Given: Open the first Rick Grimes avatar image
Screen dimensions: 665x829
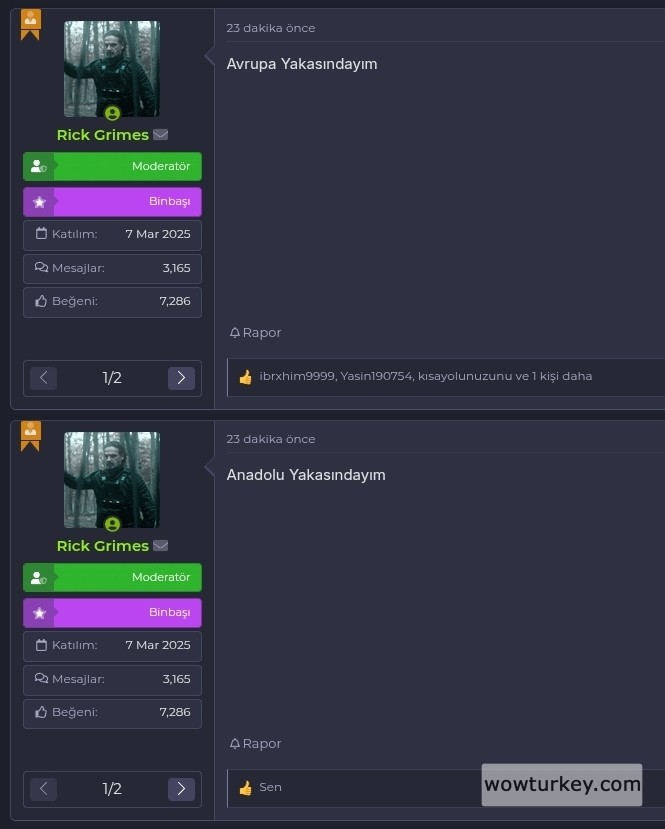Looking at the screenshot, I should click(x=112, y=69).
